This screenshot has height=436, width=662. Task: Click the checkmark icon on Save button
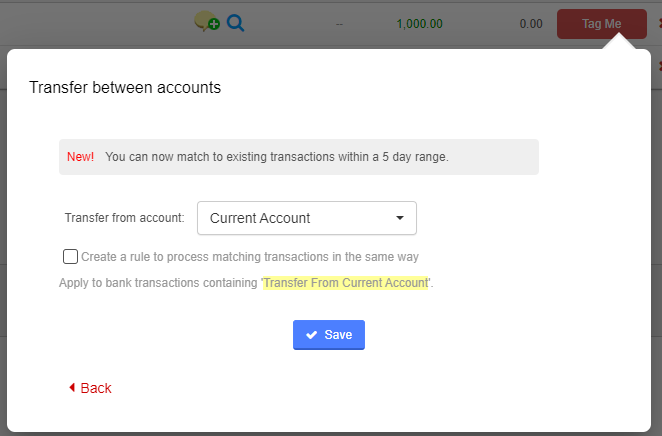[x=312, y=335]
